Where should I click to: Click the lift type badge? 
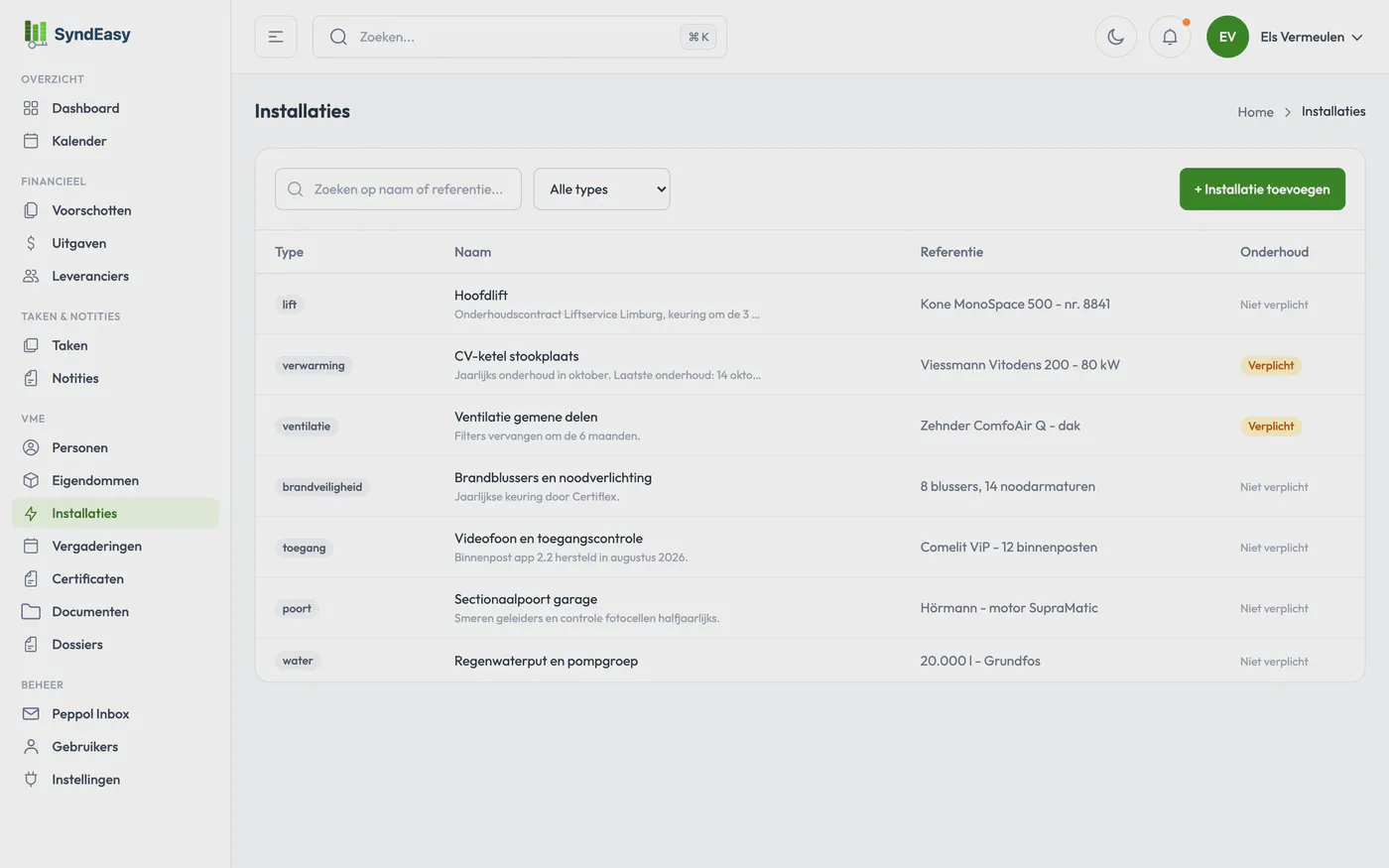point(290,305)
